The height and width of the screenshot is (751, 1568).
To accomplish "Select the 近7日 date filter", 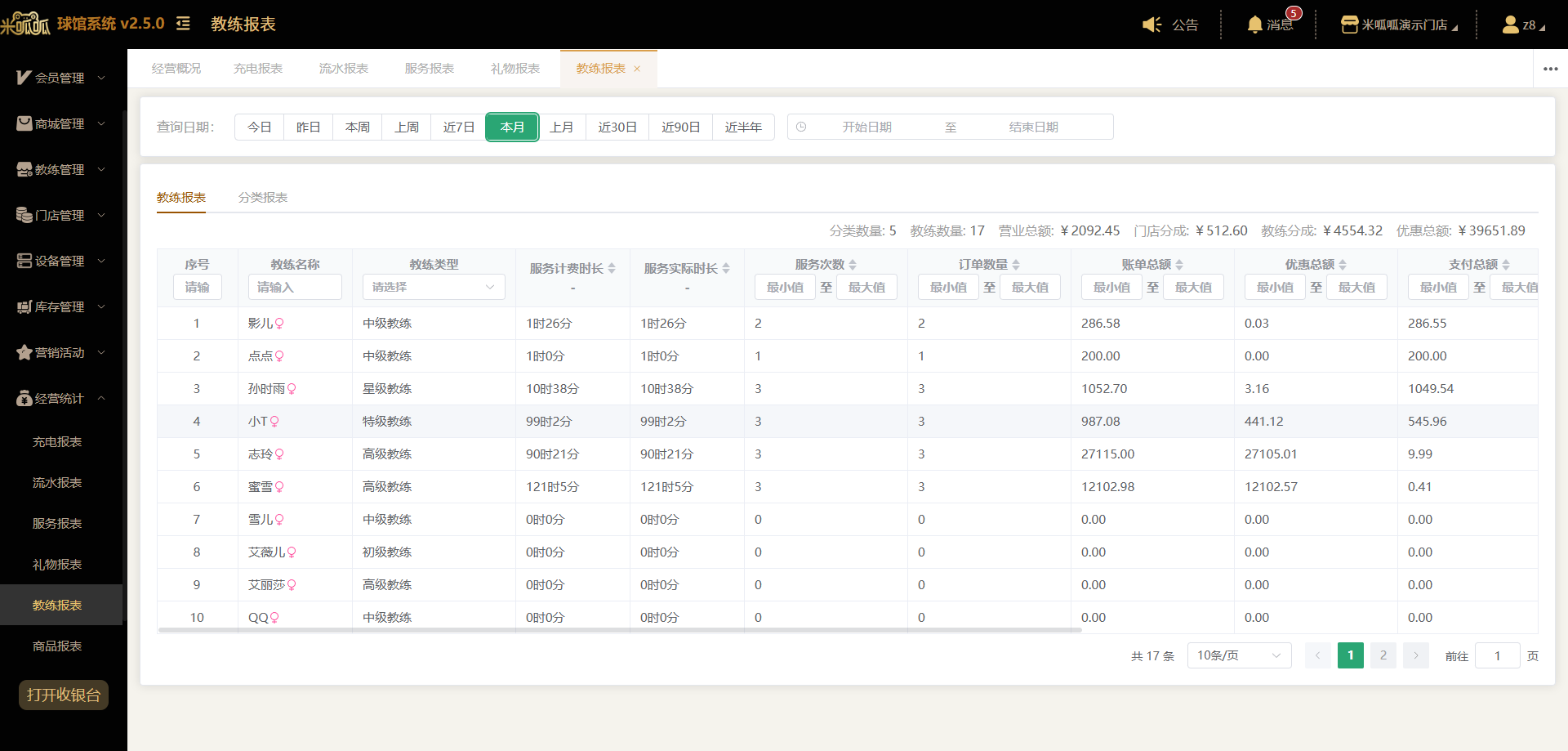I will (459, 127).
